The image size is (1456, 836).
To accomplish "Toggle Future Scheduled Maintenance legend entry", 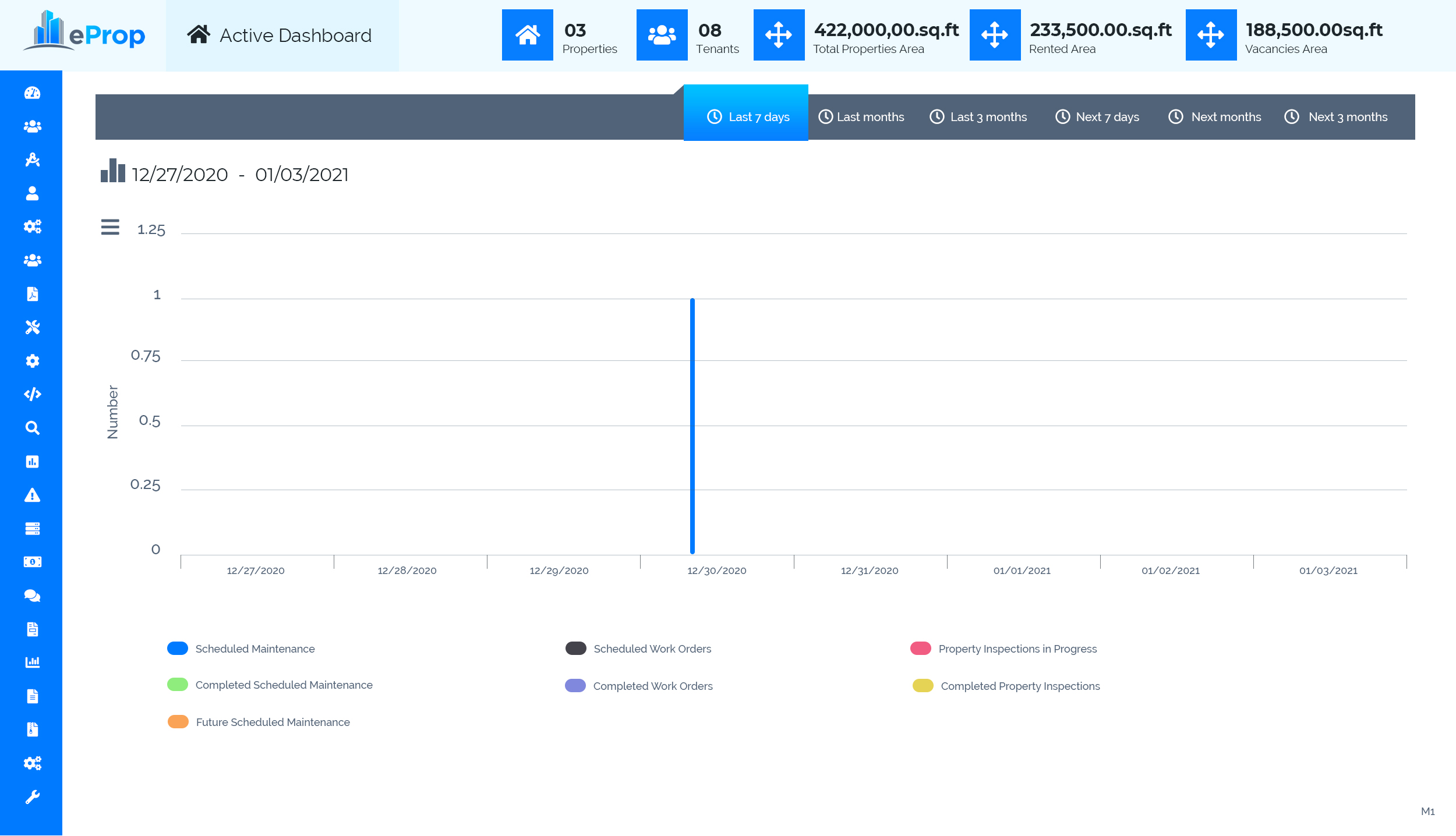I will (x=273, y=722).
